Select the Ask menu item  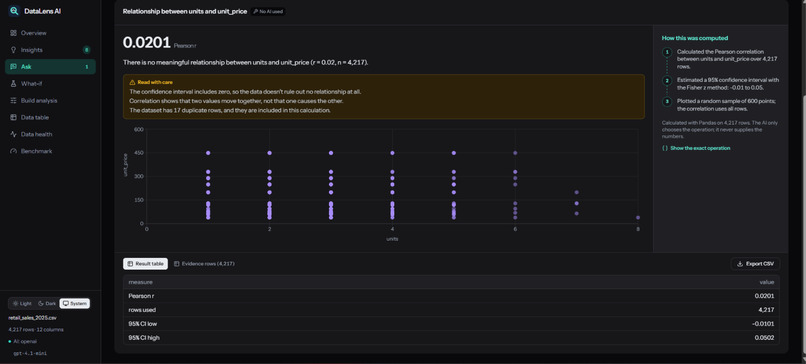click(x=50, y=67)
